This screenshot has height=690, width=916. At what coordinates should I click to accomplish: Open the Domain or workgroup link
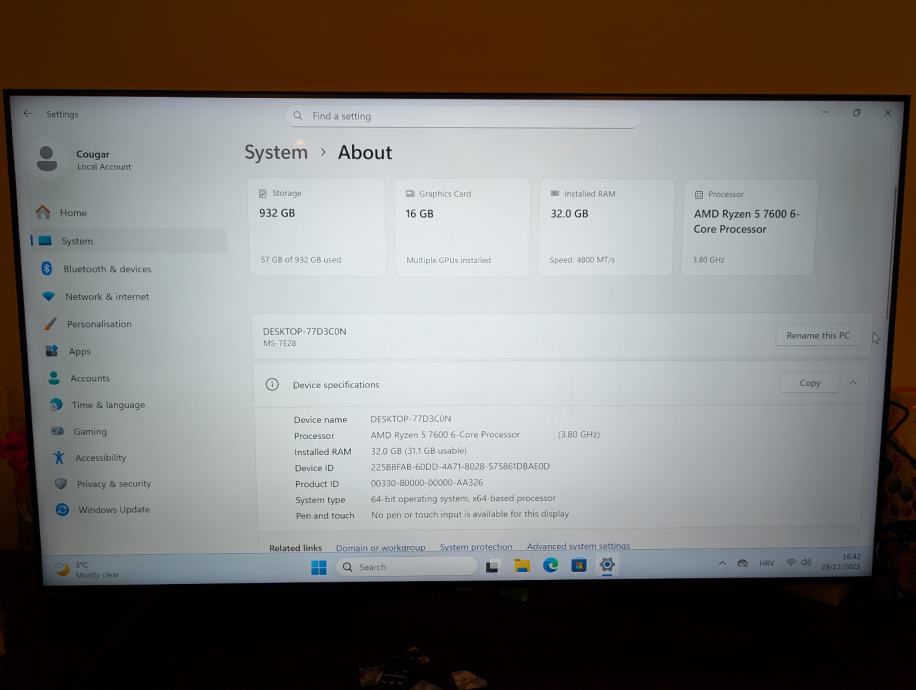(380, 547)
